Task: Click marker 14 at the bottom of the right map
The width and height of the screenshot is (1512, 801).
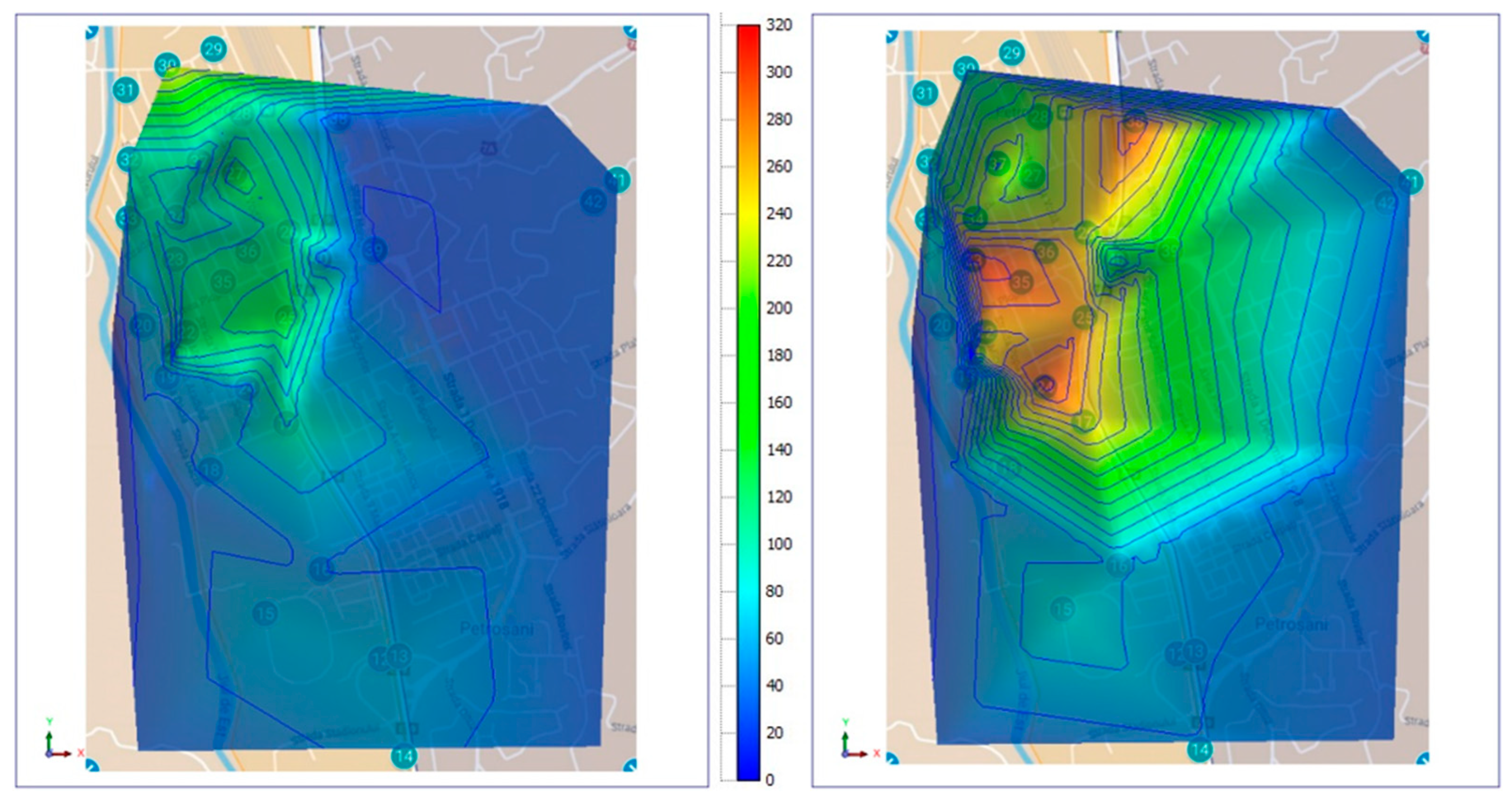Action: pos(1200,749)
